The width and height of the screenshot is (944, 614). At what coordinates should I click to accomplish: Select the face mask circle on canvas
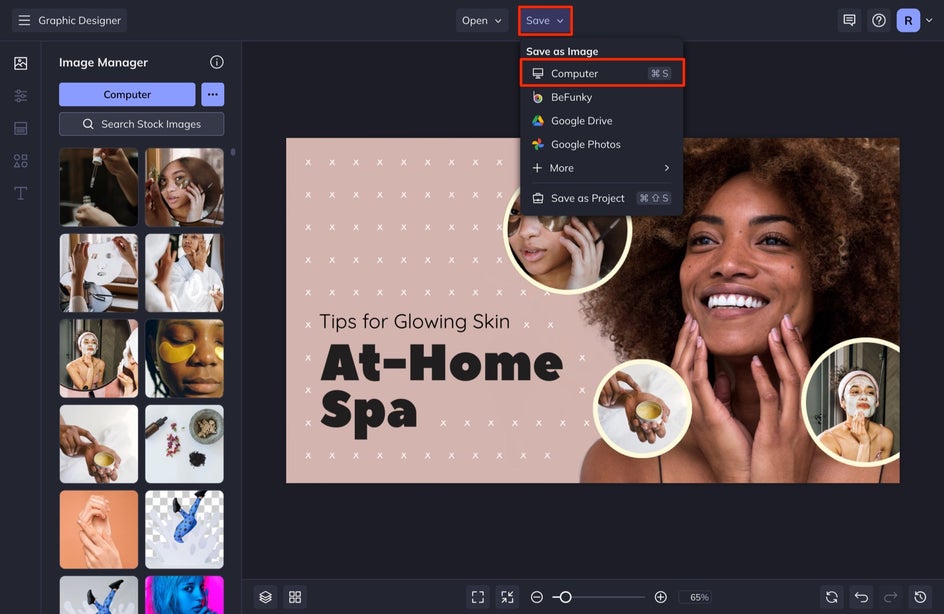(x=852, y=402)
